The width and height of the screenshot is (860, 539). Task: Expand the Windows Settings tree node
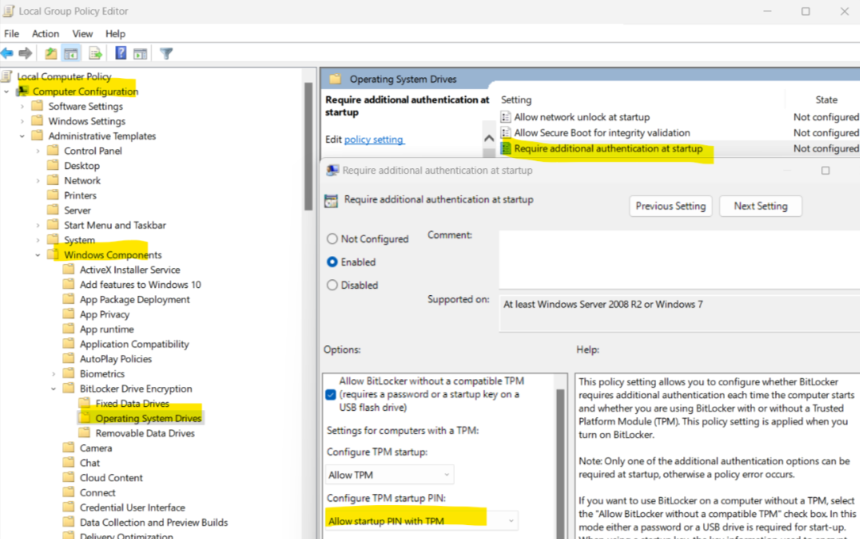click(22, 121)
